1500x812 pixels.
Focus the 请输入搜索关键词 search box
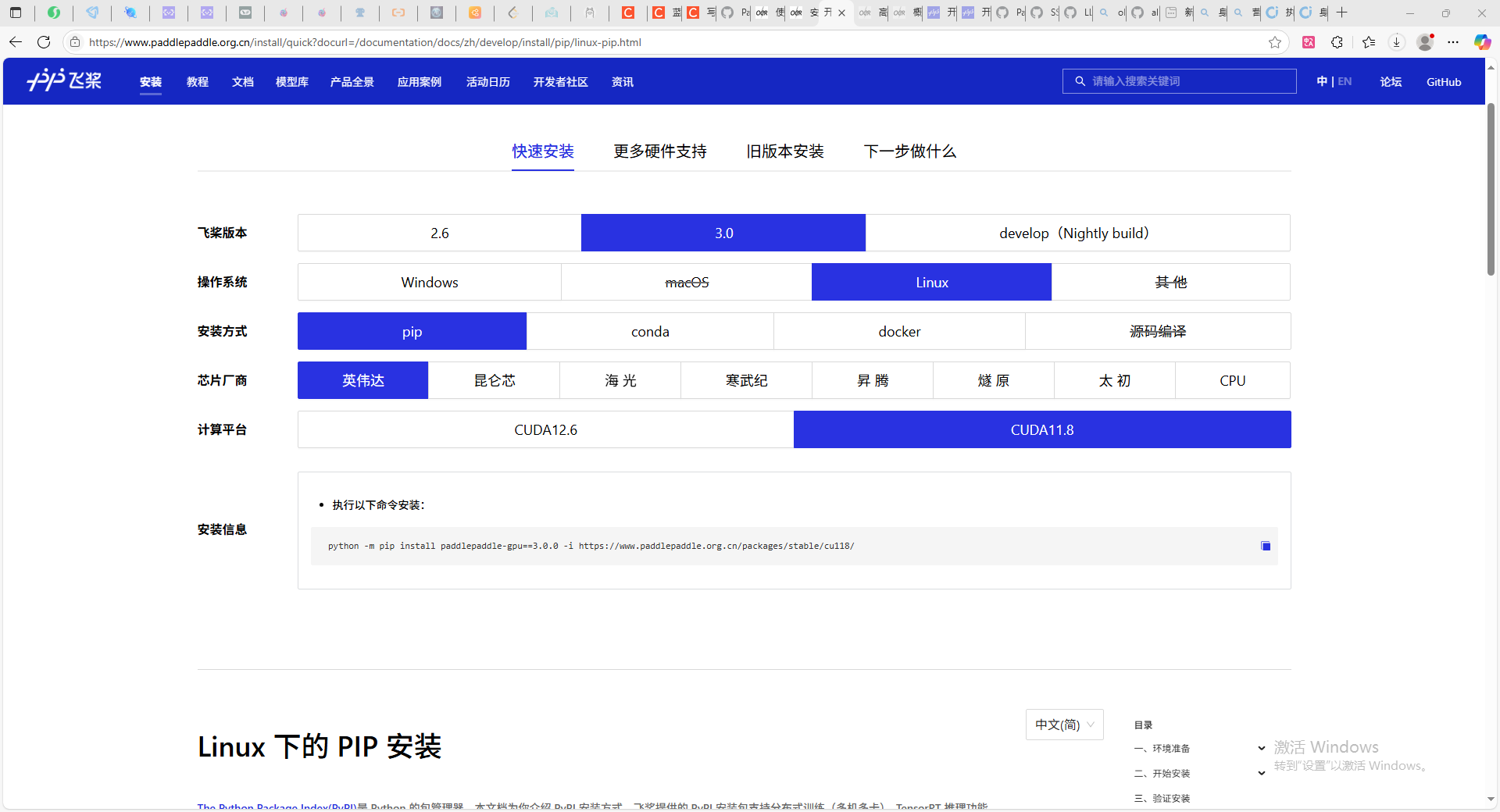pyautogui.click(x=1180, y=81)
